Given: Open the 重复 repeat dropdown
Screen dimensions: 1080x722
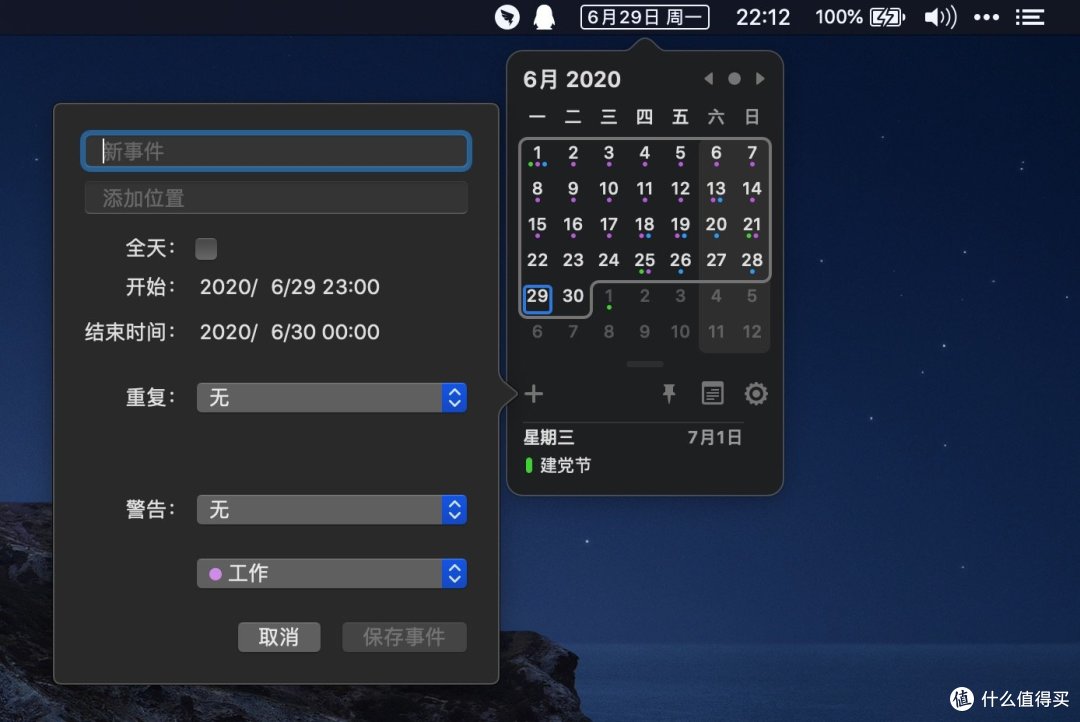Looking at the screenshot, I should [331, 397].
